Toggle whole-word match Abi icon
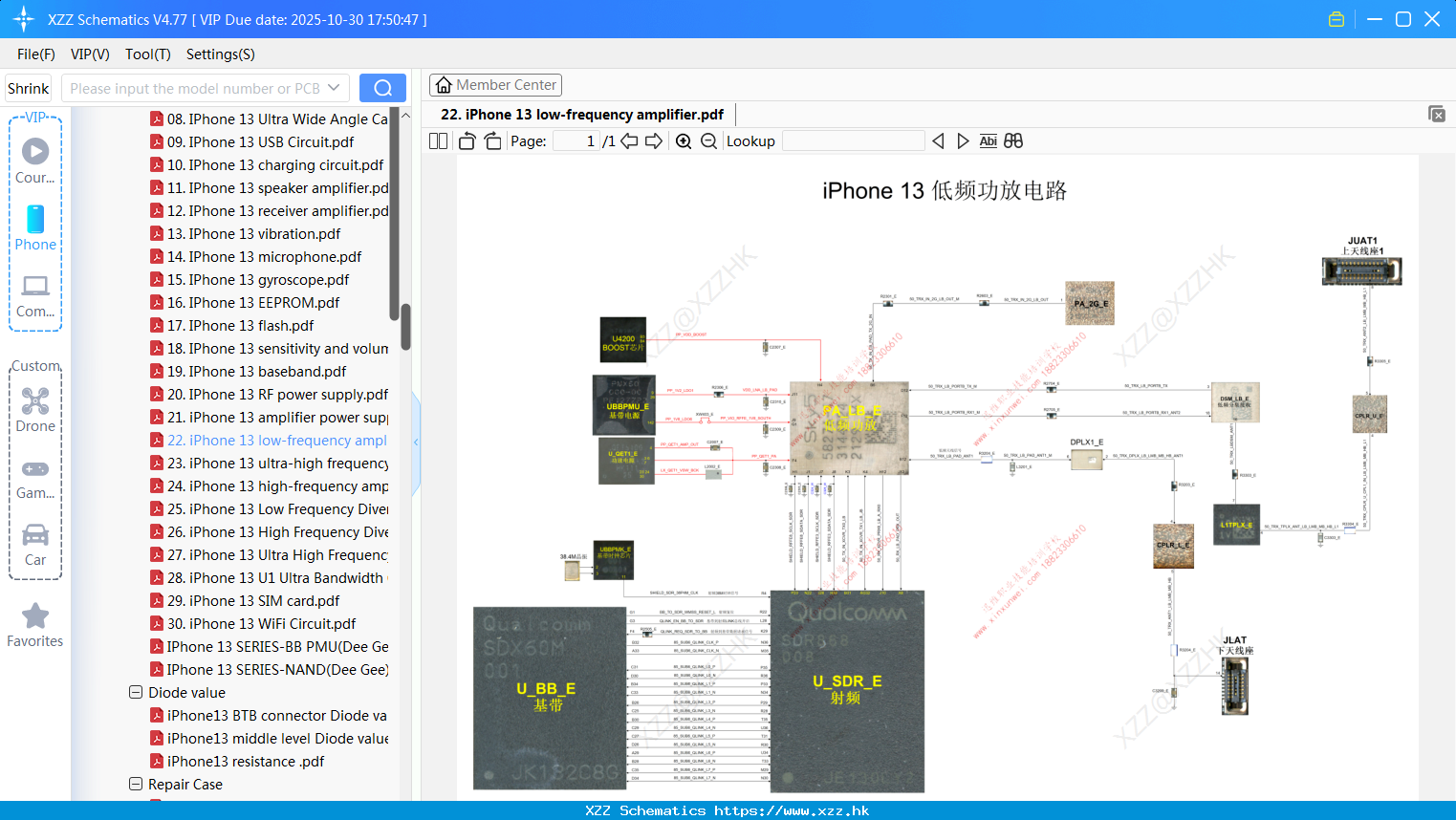This screenshot has height=820, width=1456. click(988, 140)
